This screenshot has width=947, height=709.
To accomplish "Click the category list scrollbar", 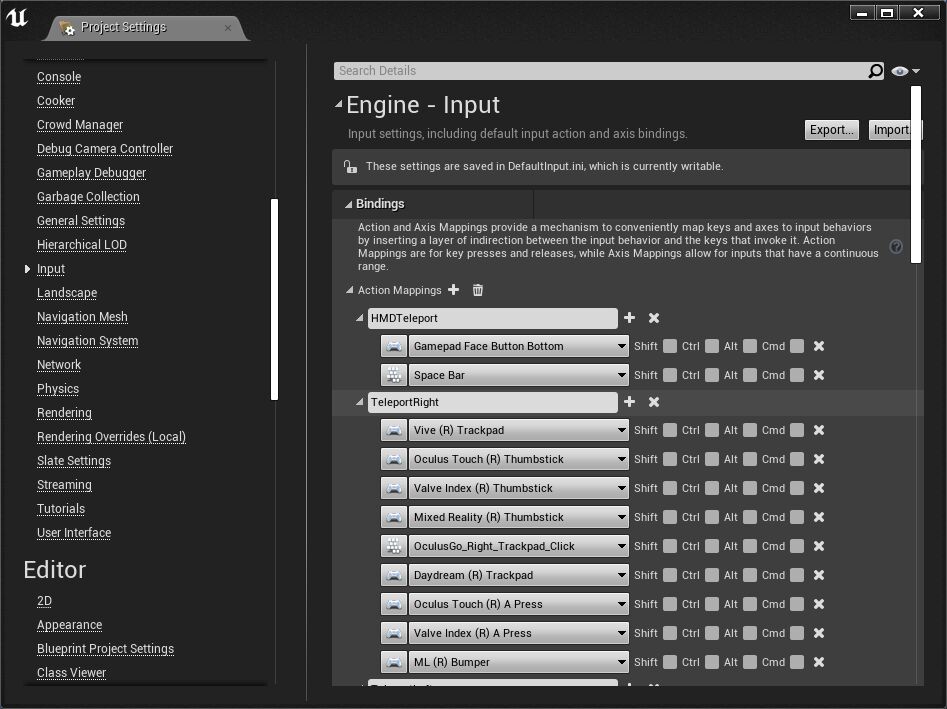I will click(274, 299).
